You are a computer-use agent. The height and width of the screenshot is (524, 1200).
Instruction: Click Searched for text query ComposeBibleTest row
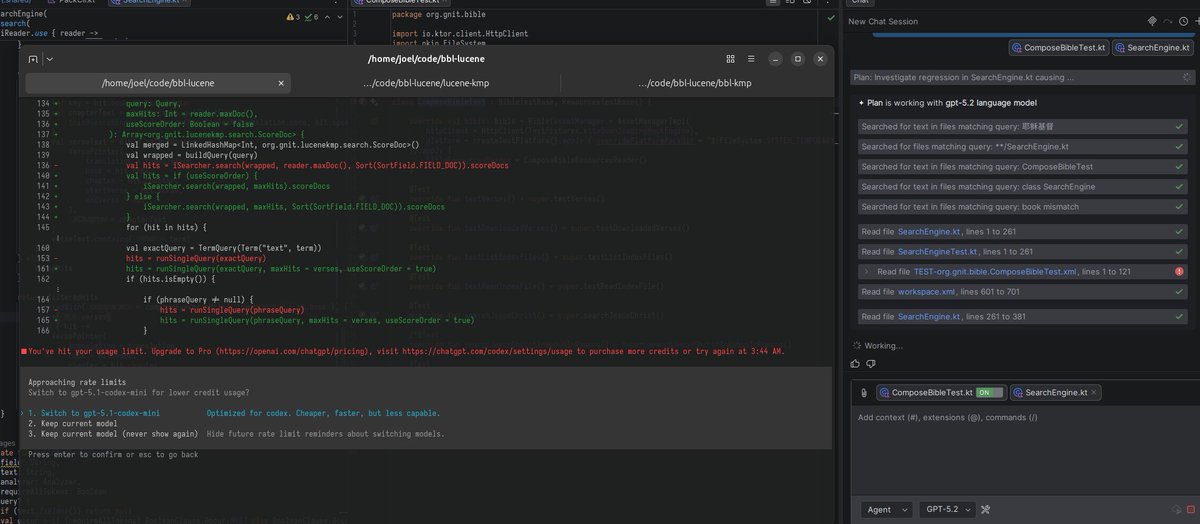tap(1021, 167)
